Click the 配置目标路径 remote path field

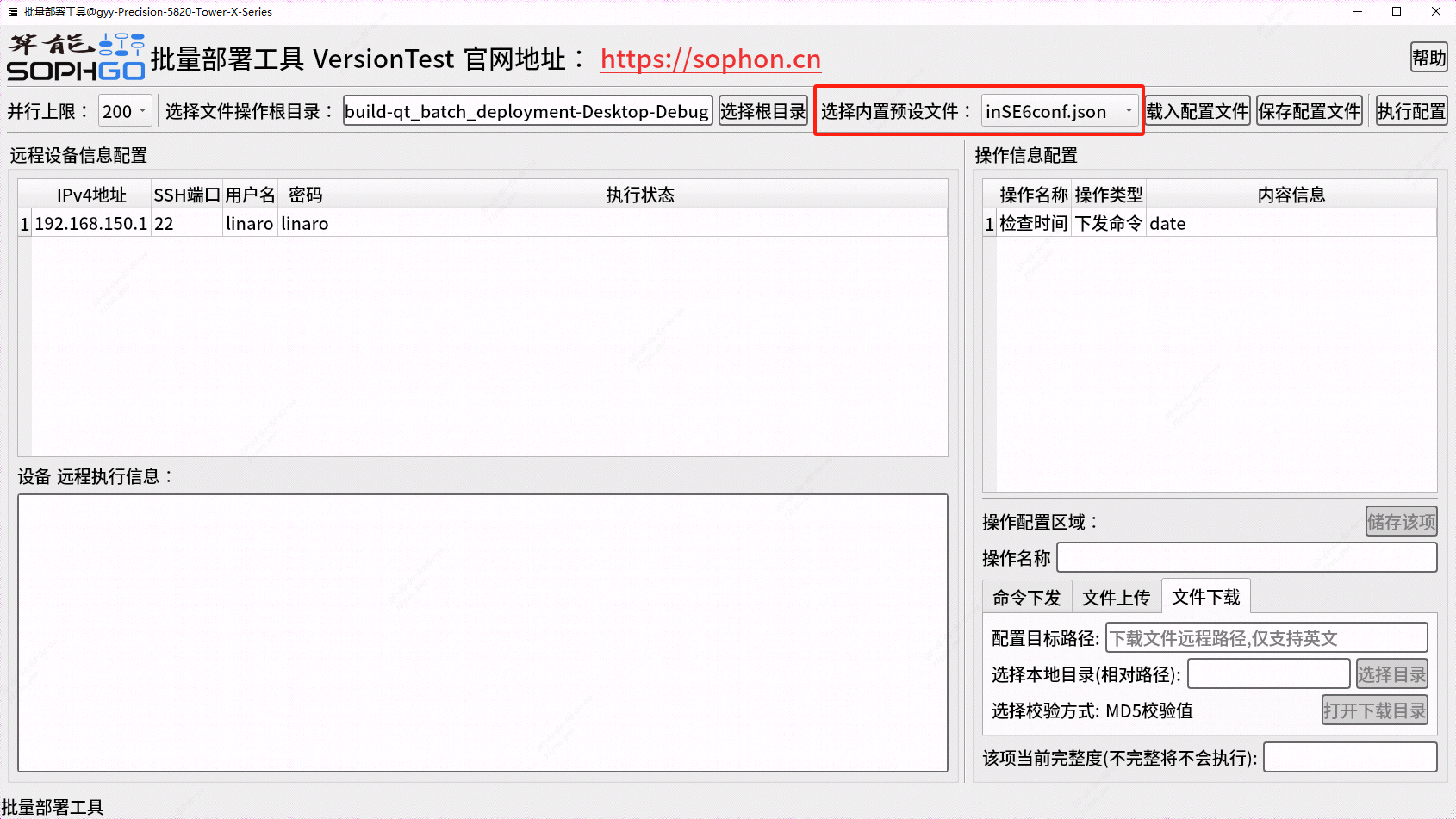[x=1266, y=638]
